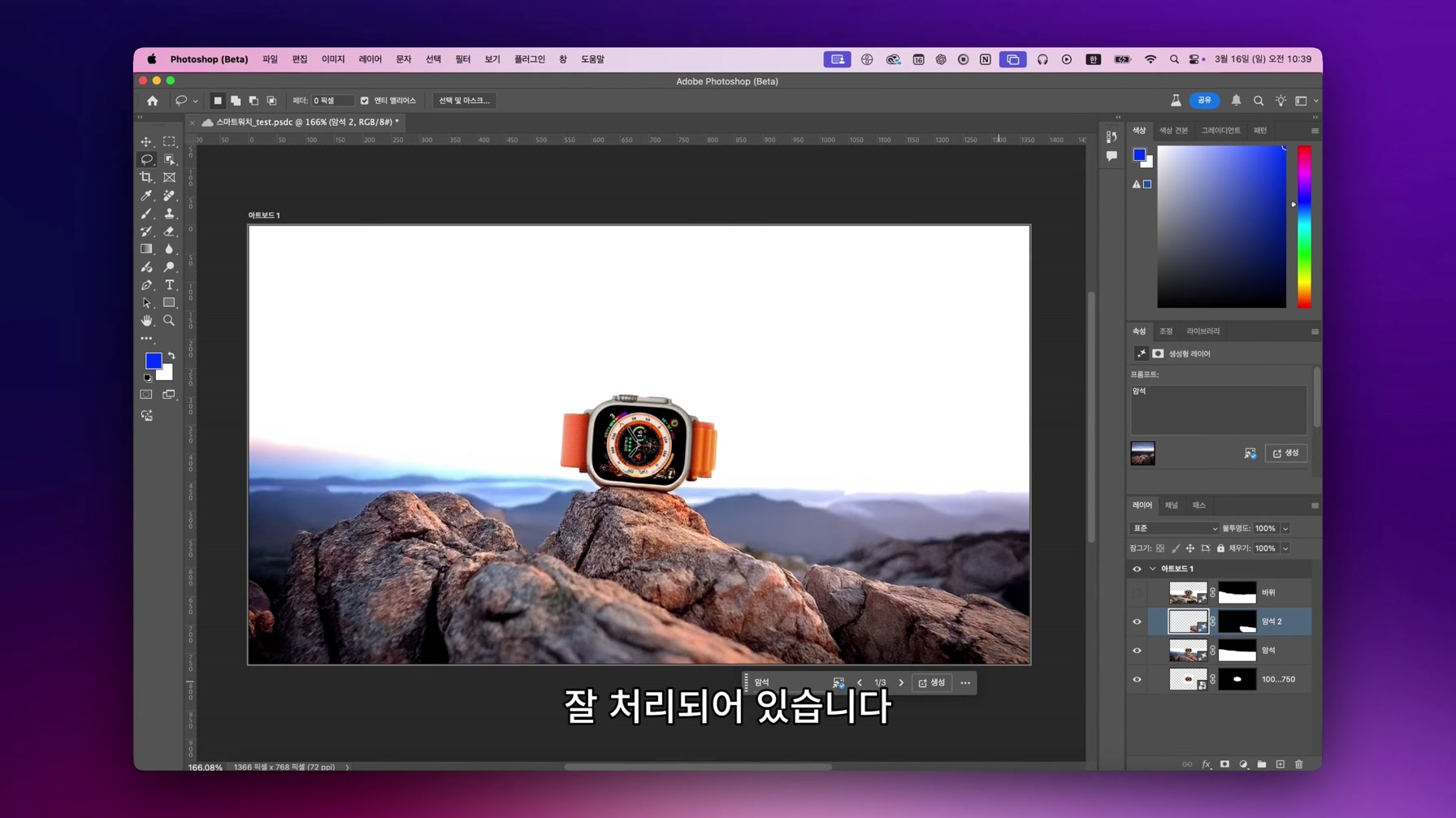Screen dimensions: 1456x818
Task: Toggle lock transparent pixels
Action: point(1160,548)
